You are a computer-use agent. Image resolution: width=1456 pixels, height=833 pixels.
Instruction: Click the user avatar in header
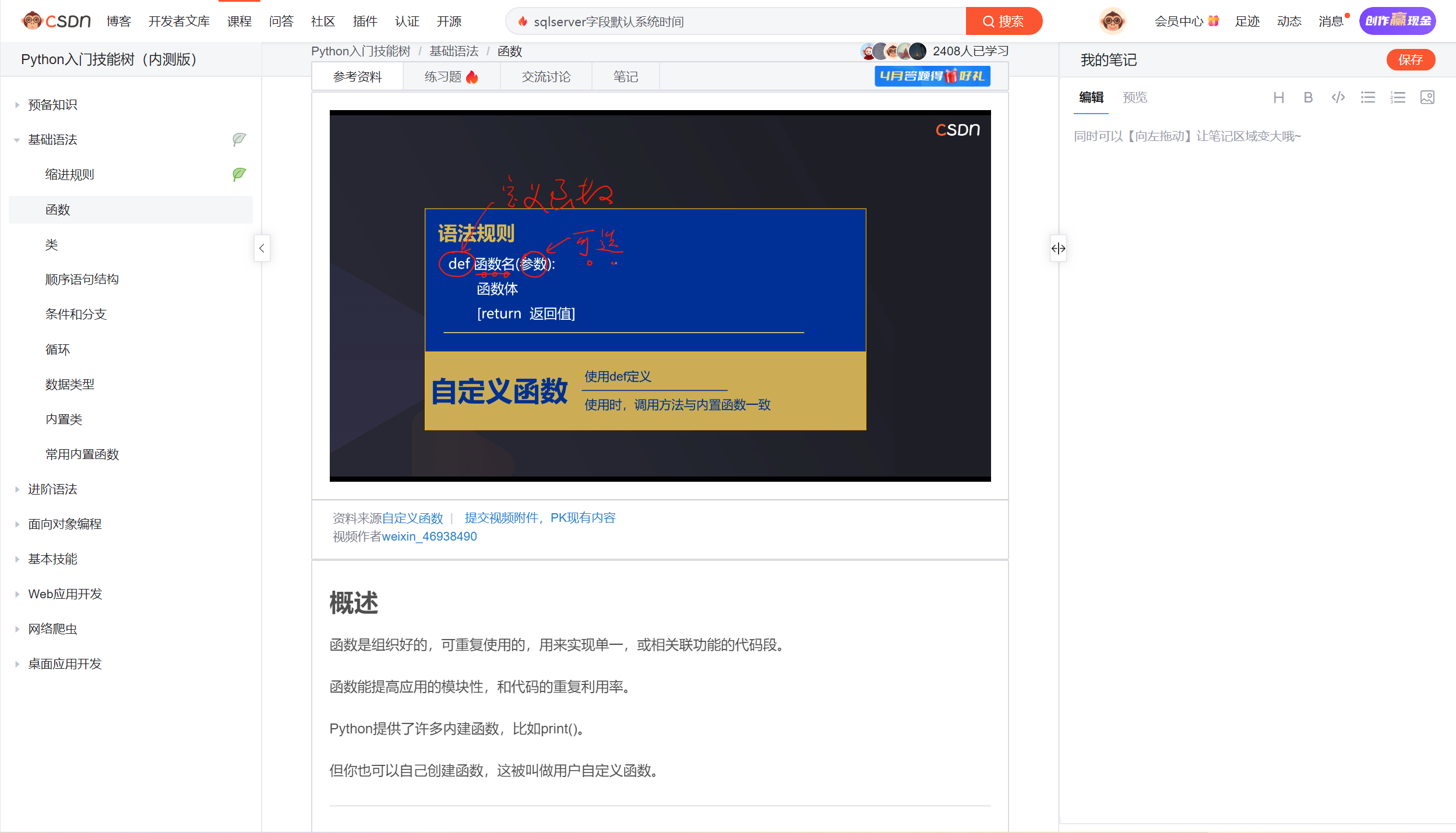click(1112, 22)
